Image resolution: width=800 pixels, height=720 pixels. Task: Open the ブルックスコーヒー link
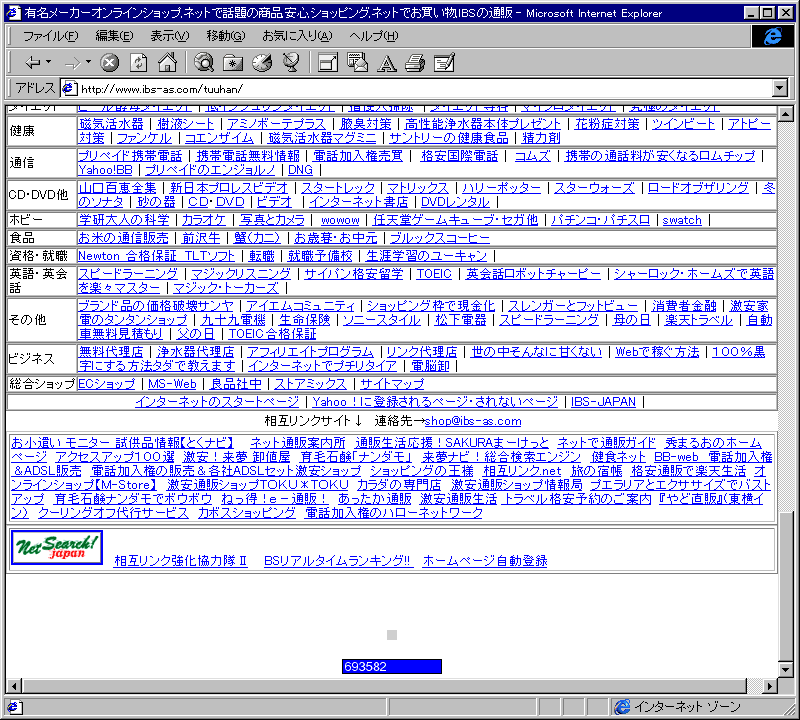click(x=440, y=238)
